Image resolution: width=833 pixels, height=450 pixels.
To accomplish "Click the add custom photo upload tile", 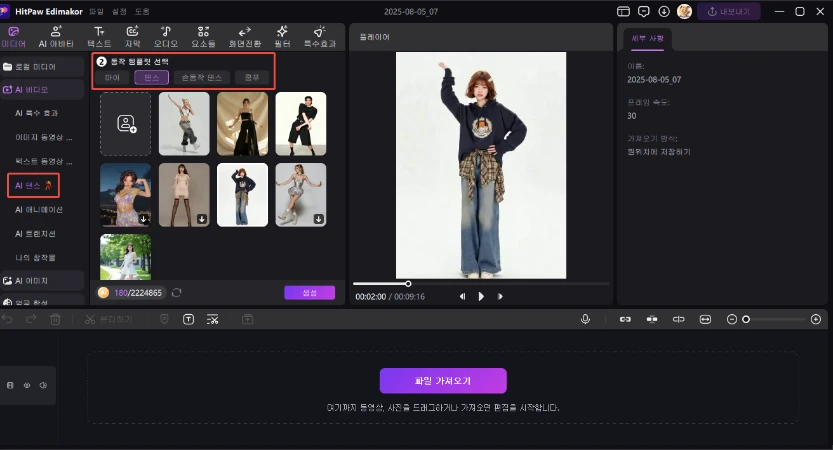I will pos(125,124).
